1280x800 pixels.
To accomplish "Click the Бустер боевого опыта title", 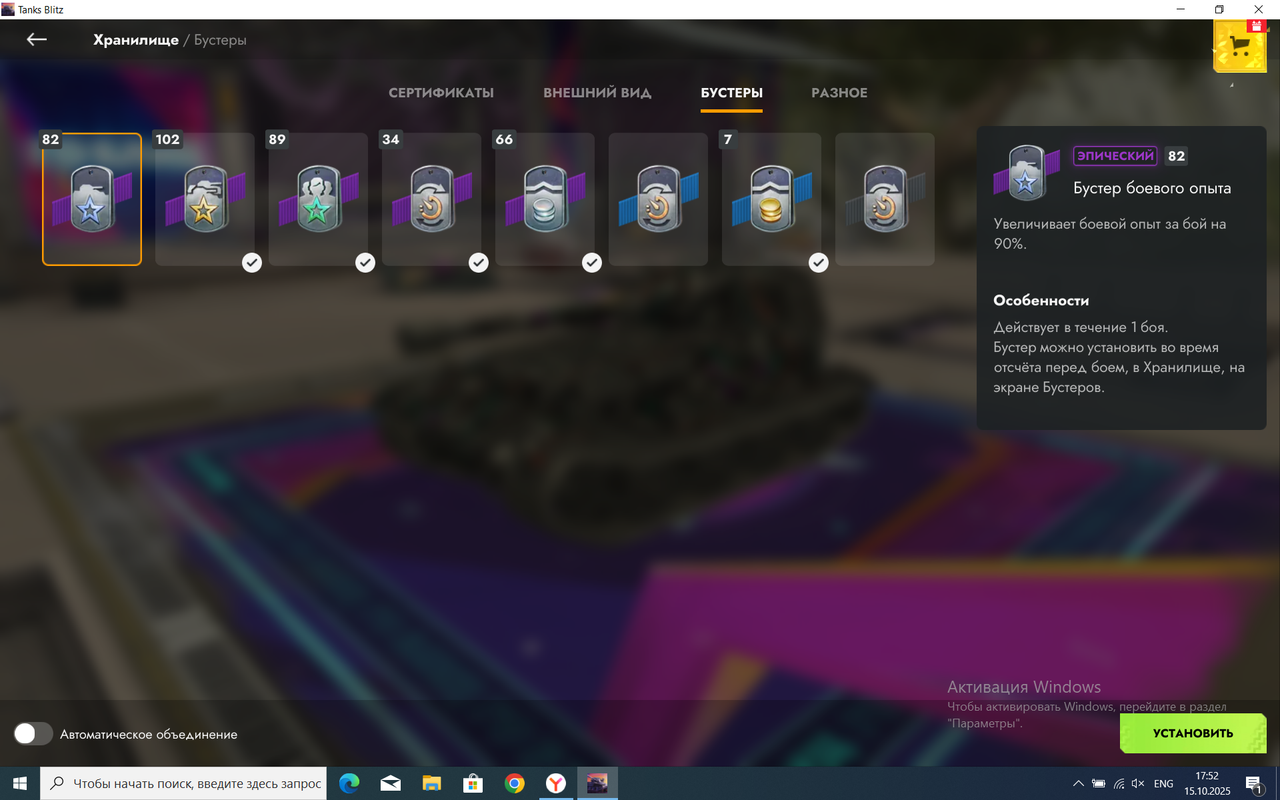I will (1152, 188).
